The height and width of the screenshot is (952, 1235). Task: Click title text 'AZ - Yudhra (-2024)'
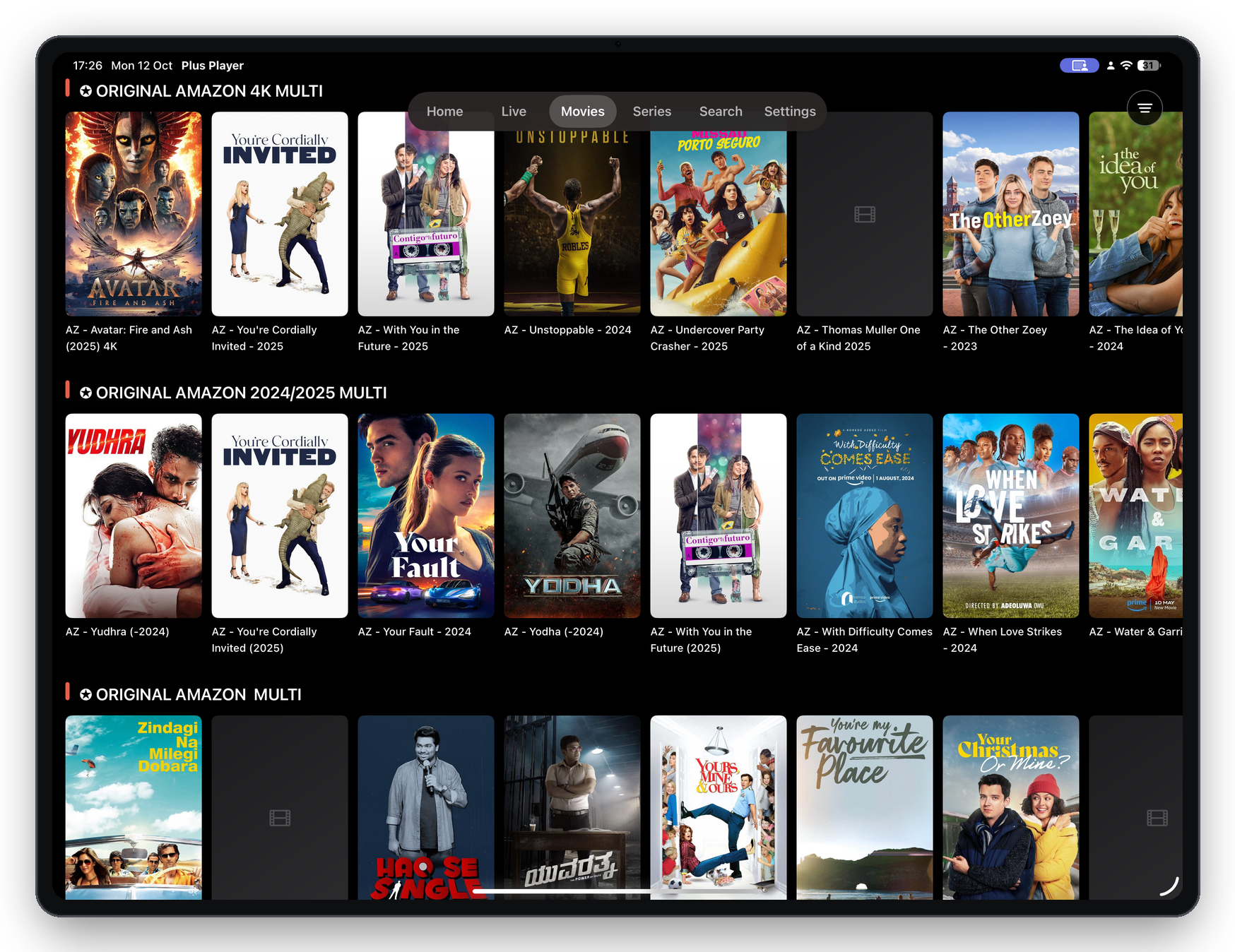tap(117, 632)
